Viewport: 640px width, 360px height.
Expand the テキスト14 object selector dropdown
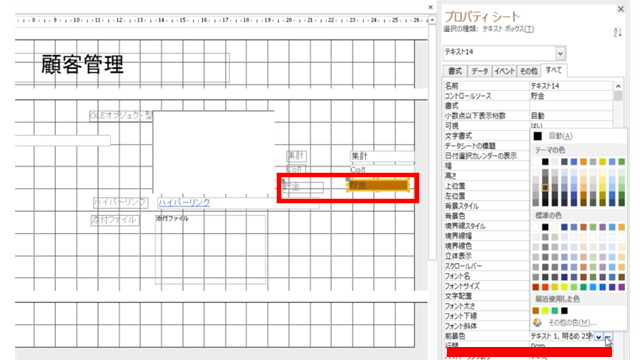point(560,53)
